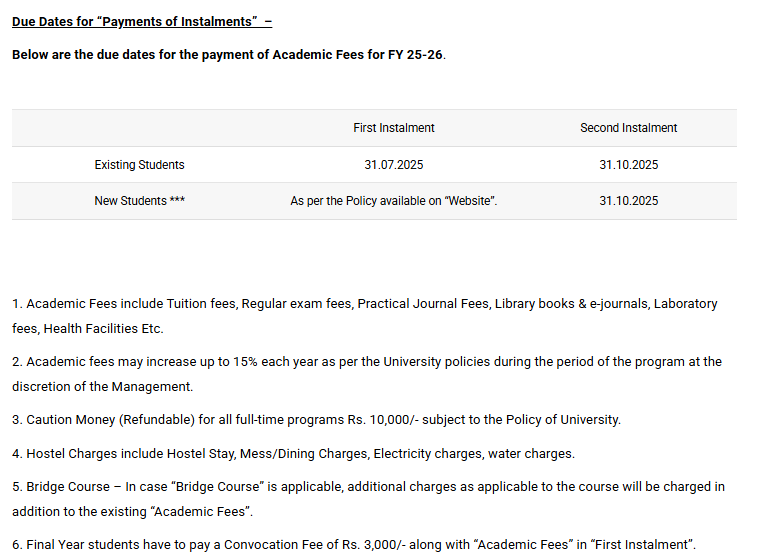Click the "Due Dates for Payments of Instalments" heading

click(x=141, y=22)
